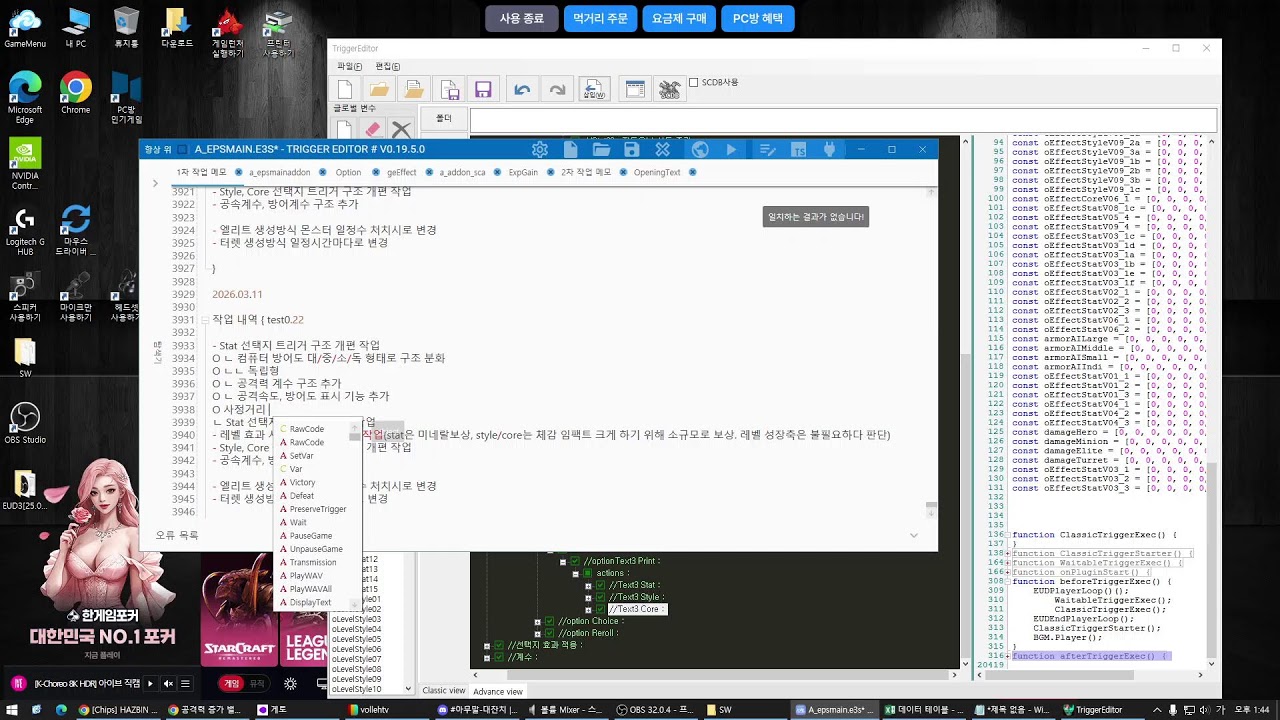1280x720 pixels.
Task: Switch to the Advance view tab
Action: click(x=498, y=691)
